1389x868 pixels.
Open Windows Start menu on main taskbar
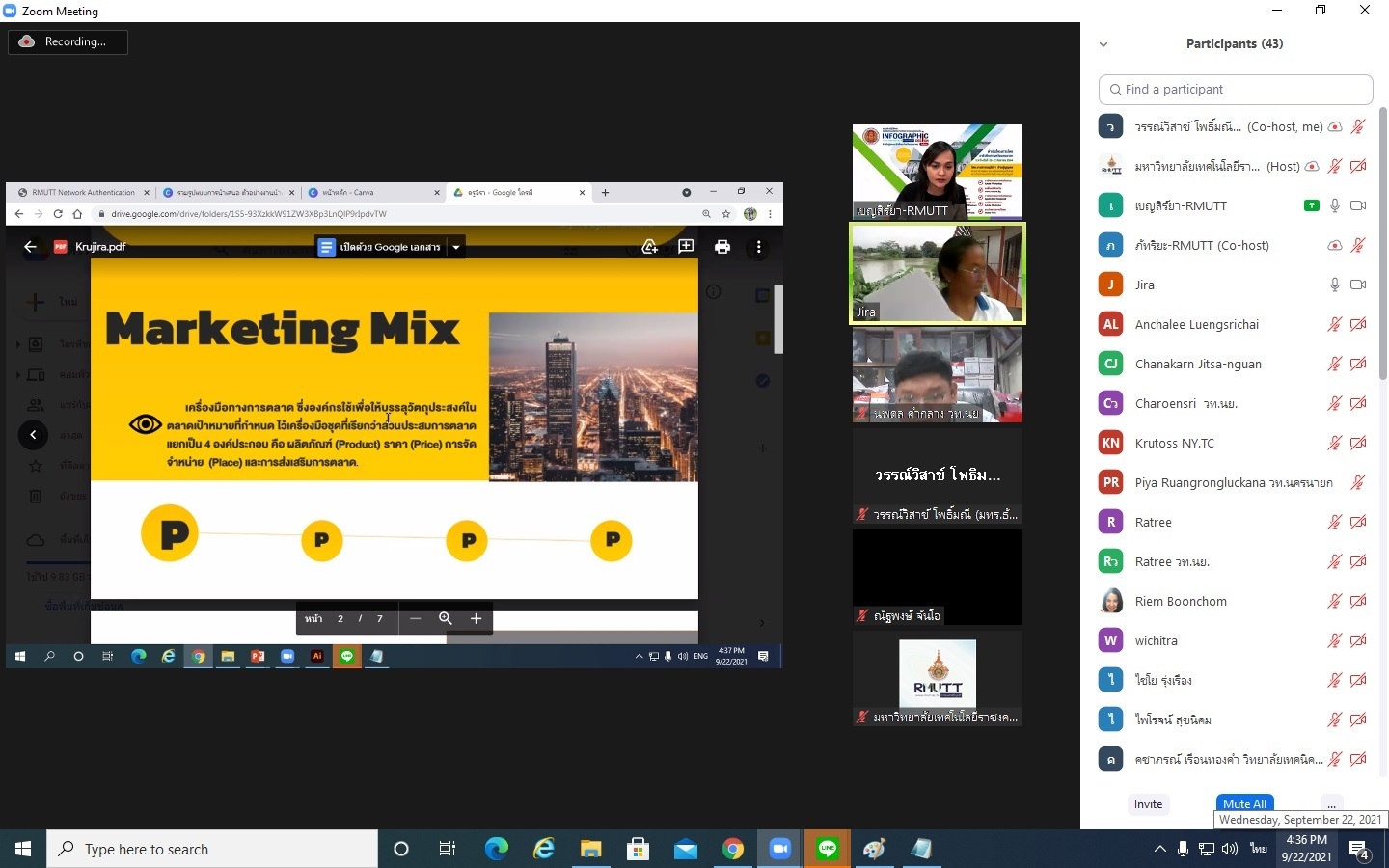[23, 849]
